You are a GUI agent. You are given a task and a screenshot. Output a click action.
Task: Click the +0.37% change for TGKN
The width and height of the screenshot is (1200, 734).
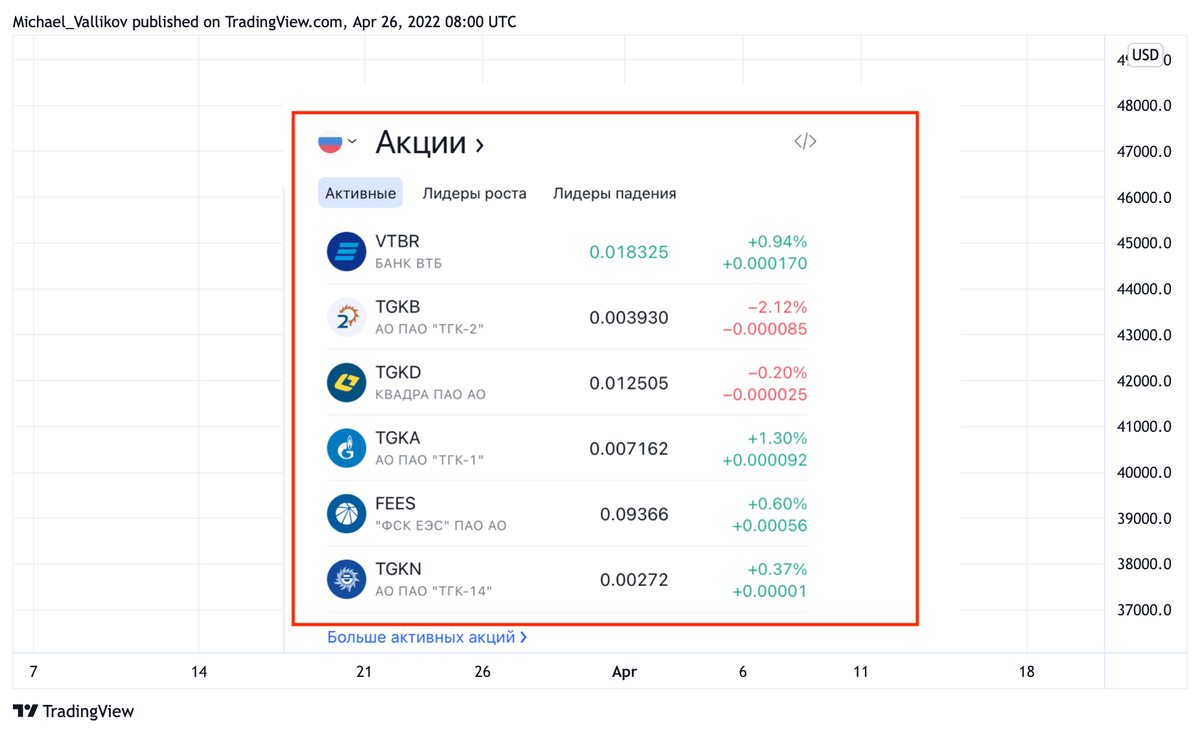coord(777,569)
